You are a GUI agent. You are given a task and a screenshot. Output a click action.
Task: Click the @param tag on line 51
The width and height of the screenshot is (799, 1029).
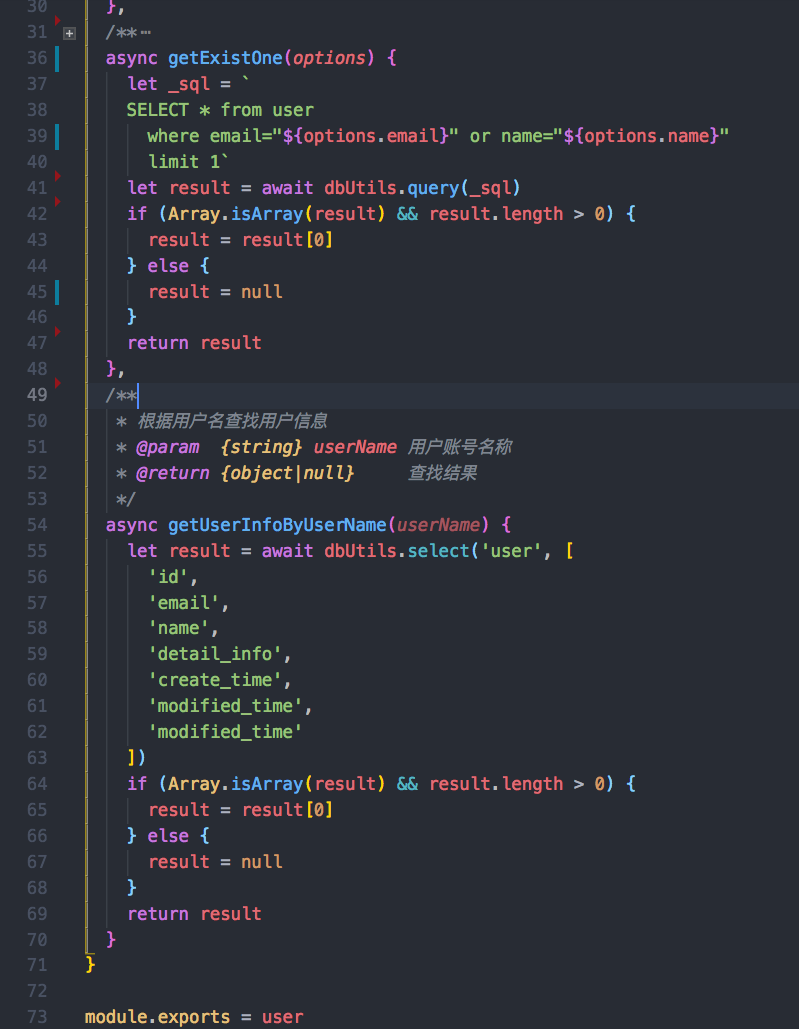[x=168, y=447]
